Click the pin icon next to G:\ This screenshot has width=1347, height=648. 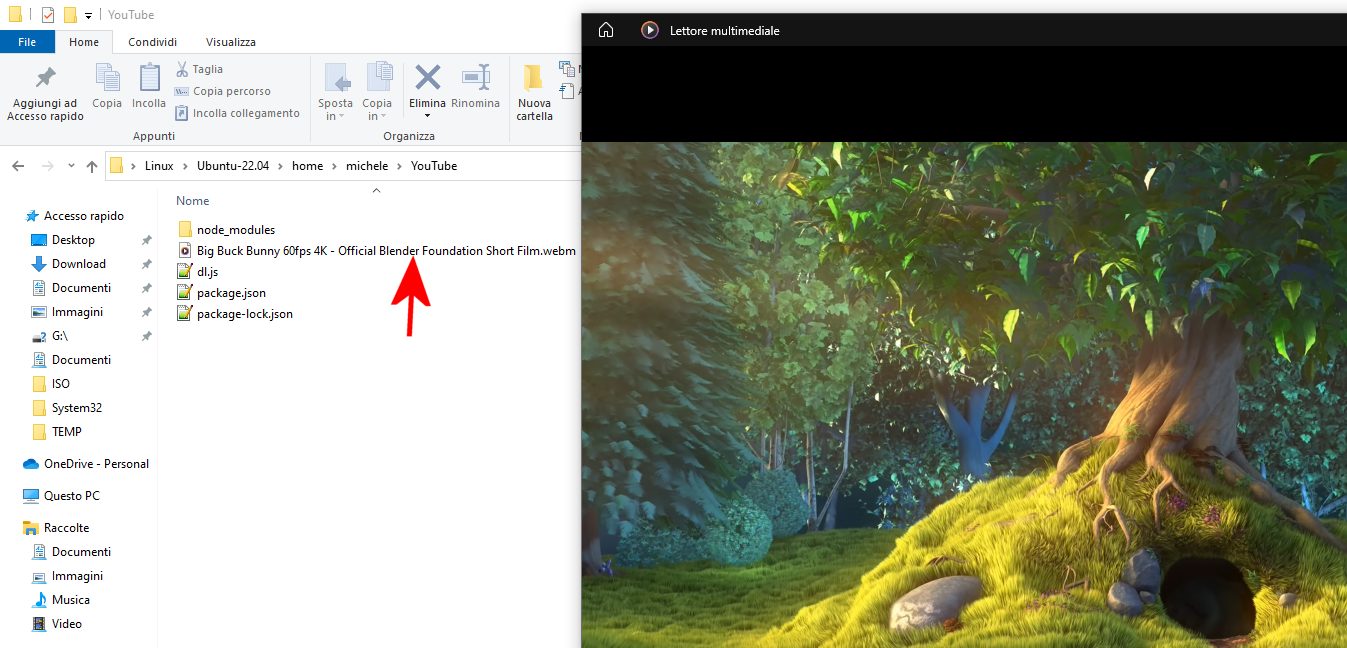pyautogui.click(x=146, y=336)
